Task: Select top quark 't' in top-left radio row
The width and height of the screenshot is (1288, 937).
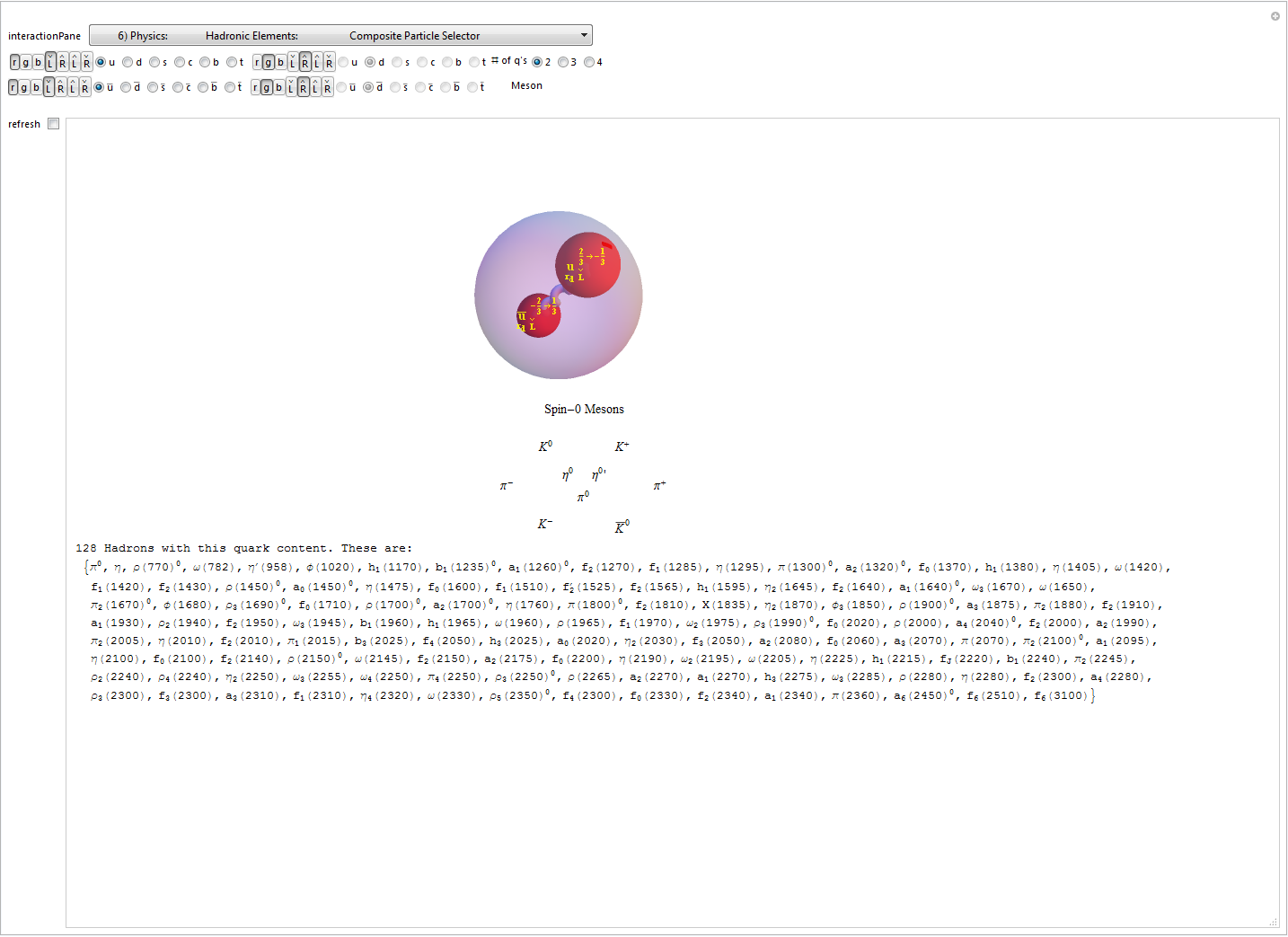Action: tap(231, 62)
